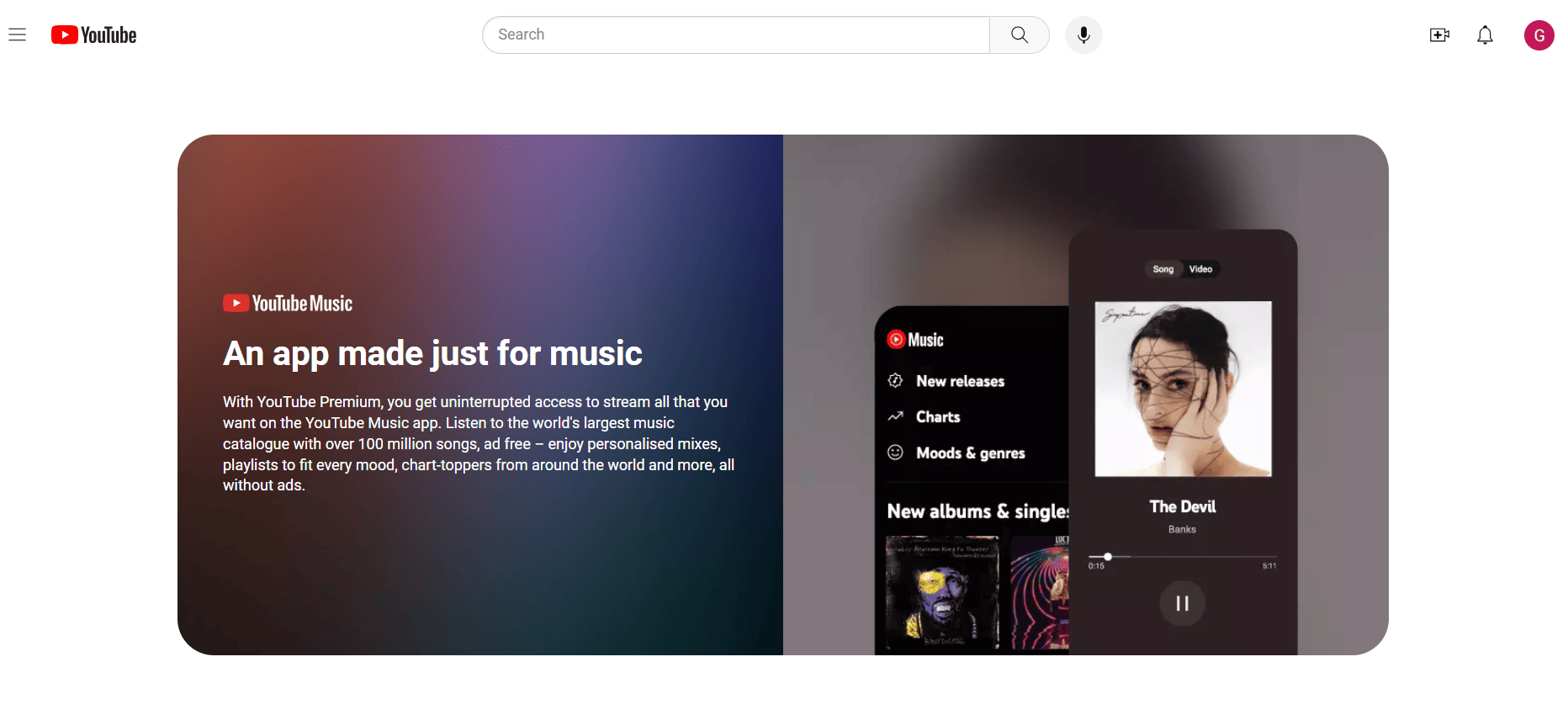Open the purple-faced album thumbnail
The image size is (1568, 715).
(x=942, y=593)
